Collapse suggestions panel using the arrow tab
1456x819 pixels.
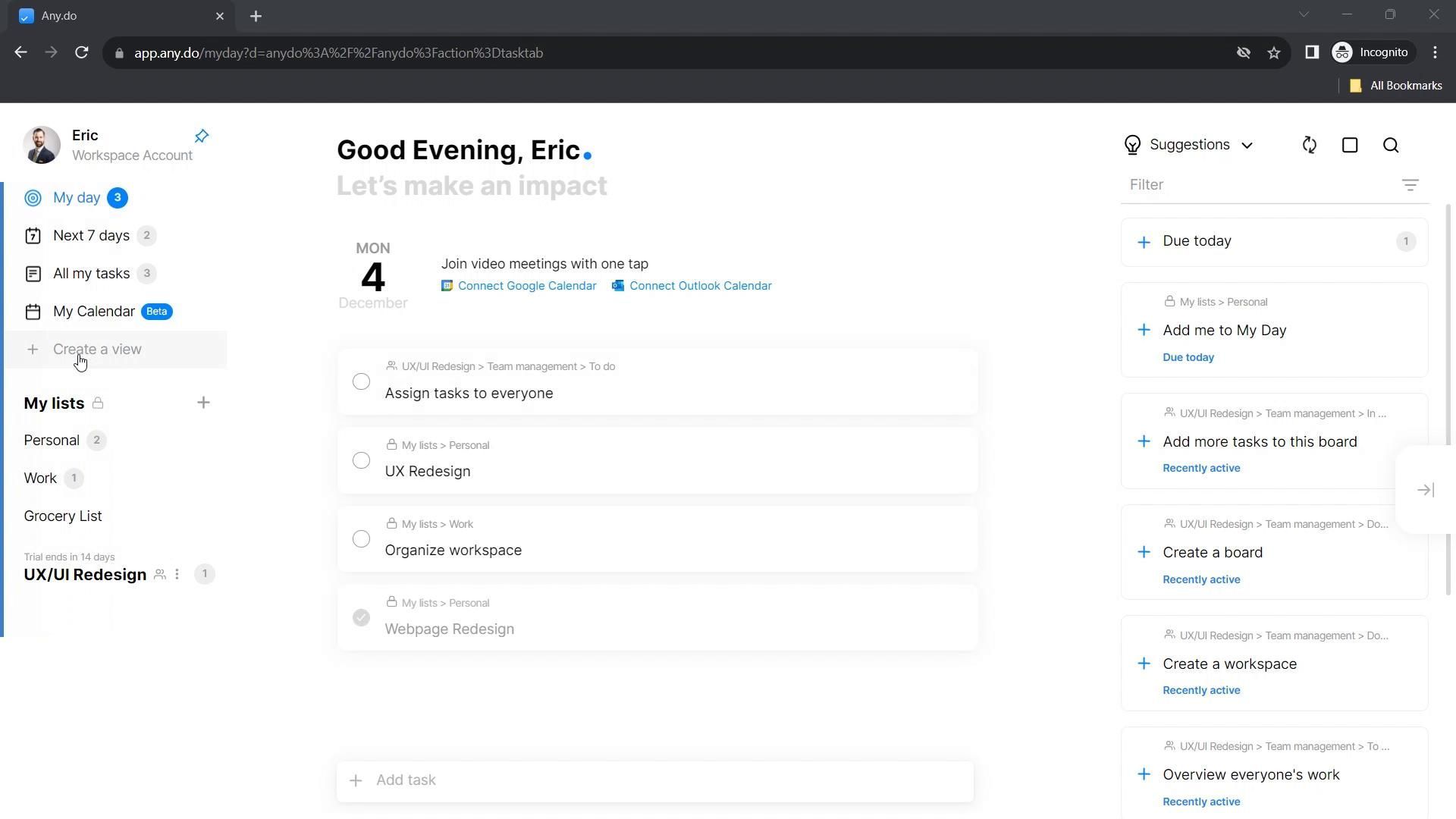[x=1426, y=490]
